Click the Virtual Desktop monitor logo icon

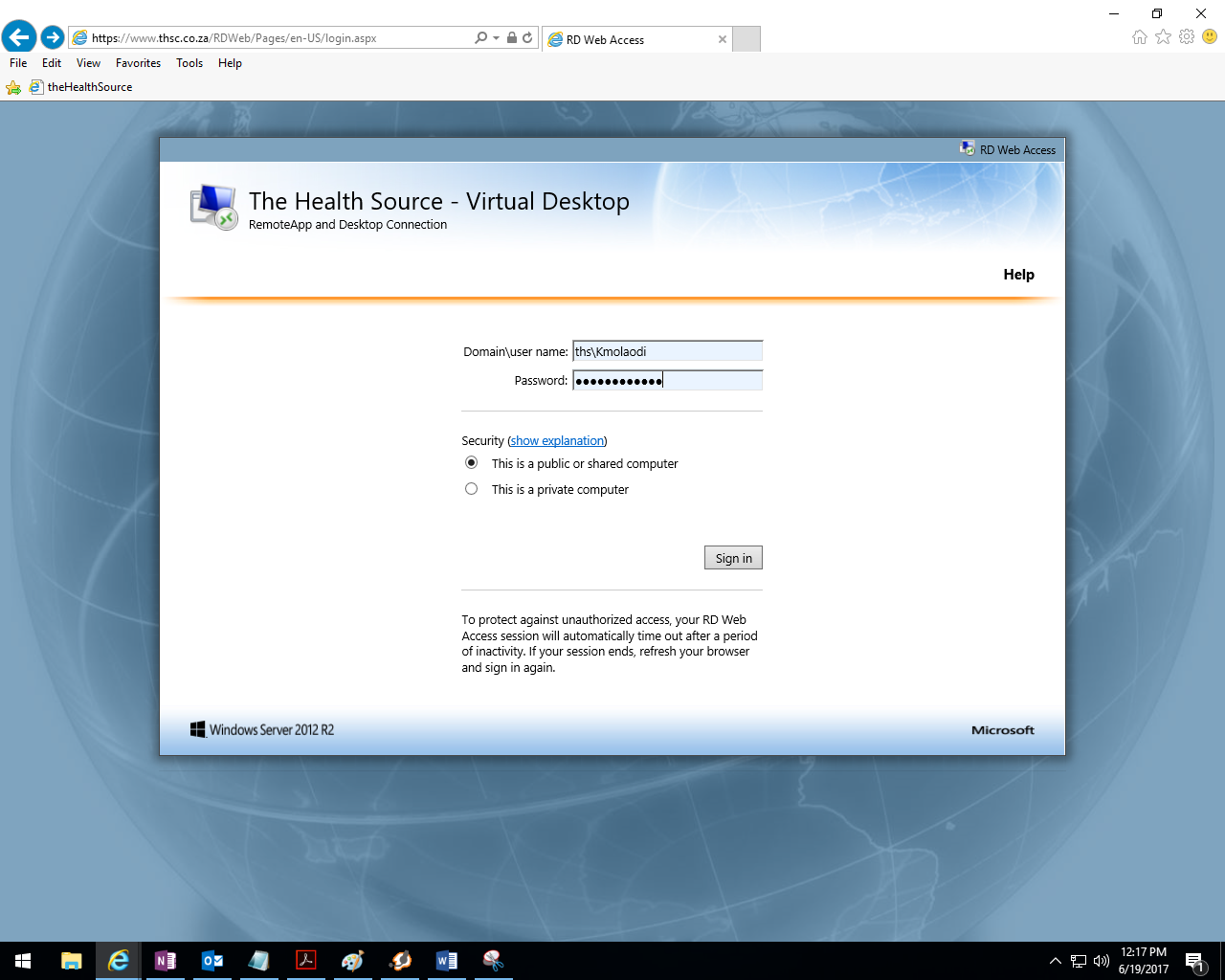coord(213,208)
